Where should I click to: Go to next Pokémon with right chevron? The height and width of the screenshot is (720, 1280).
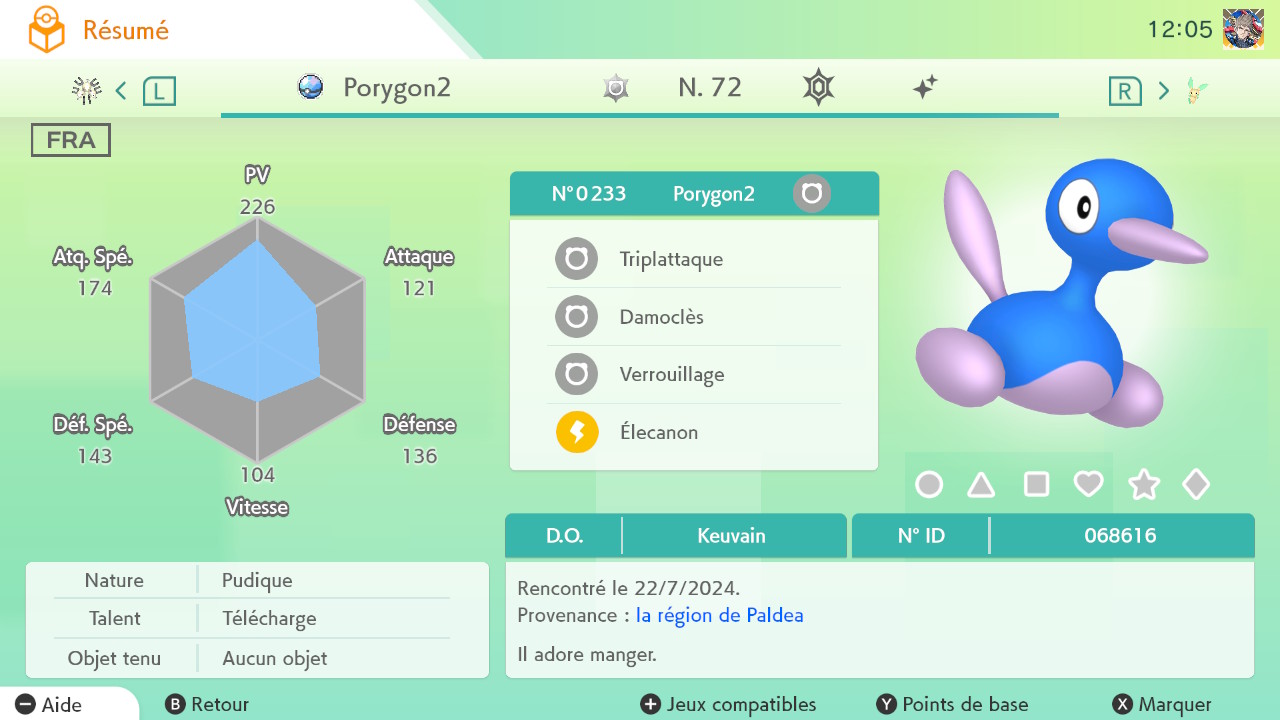coord(1164,91)
